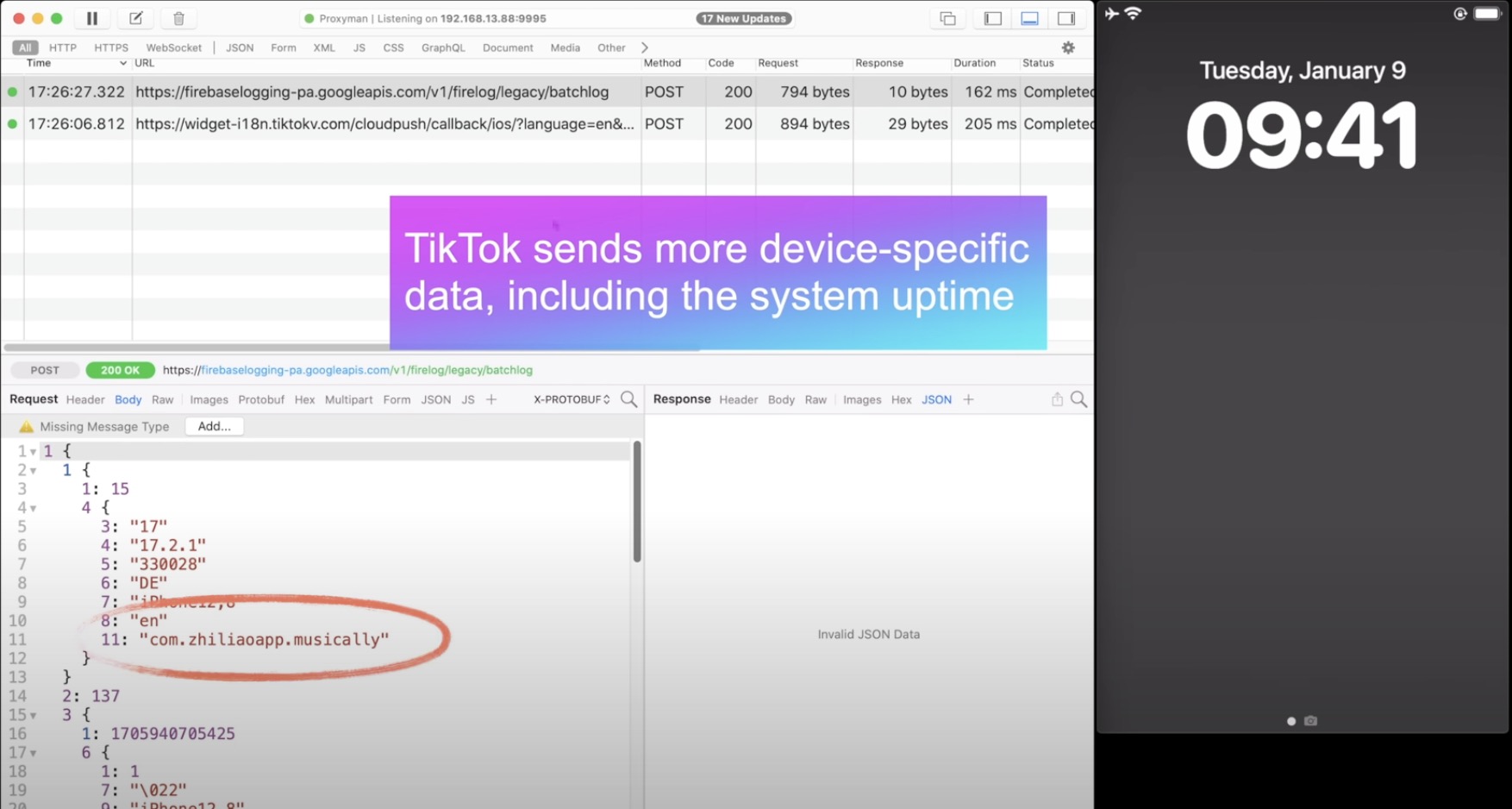This screenshot has height=809, width=1512.
Task: Tap the camera icon on phone lock screen
Action: point(1310,721)
